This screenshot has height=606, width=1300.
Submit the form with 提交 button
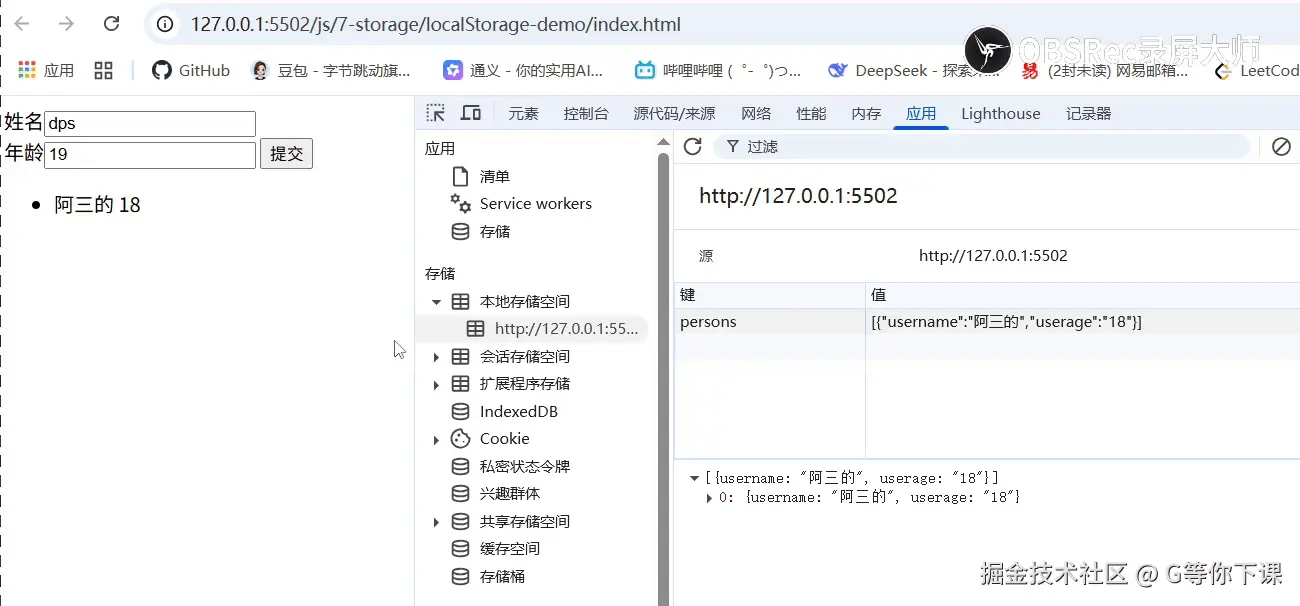click(286, 154)
